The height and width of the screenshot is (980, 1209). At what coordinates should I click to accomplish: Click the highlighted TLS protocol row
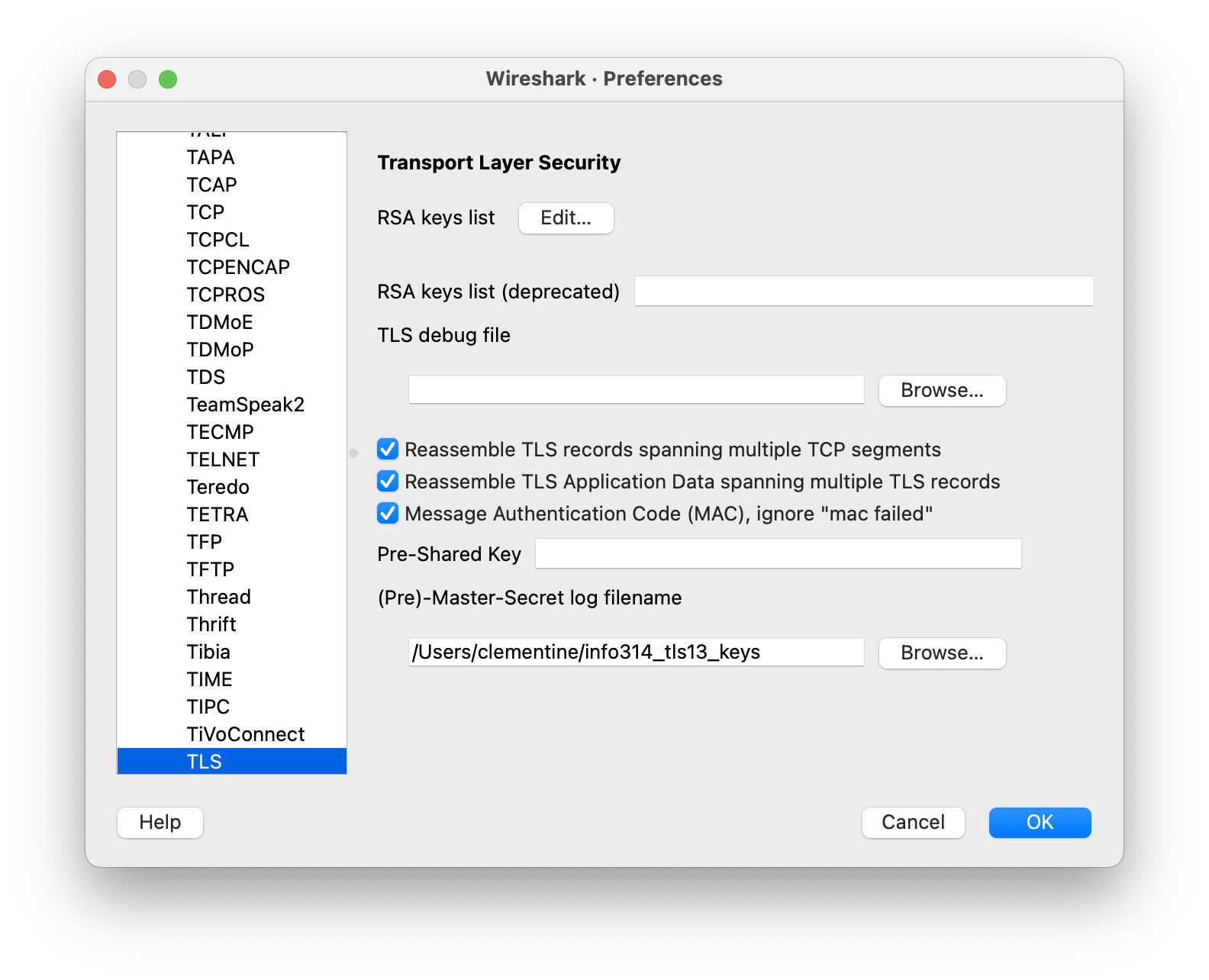click(x=232, y=762)
